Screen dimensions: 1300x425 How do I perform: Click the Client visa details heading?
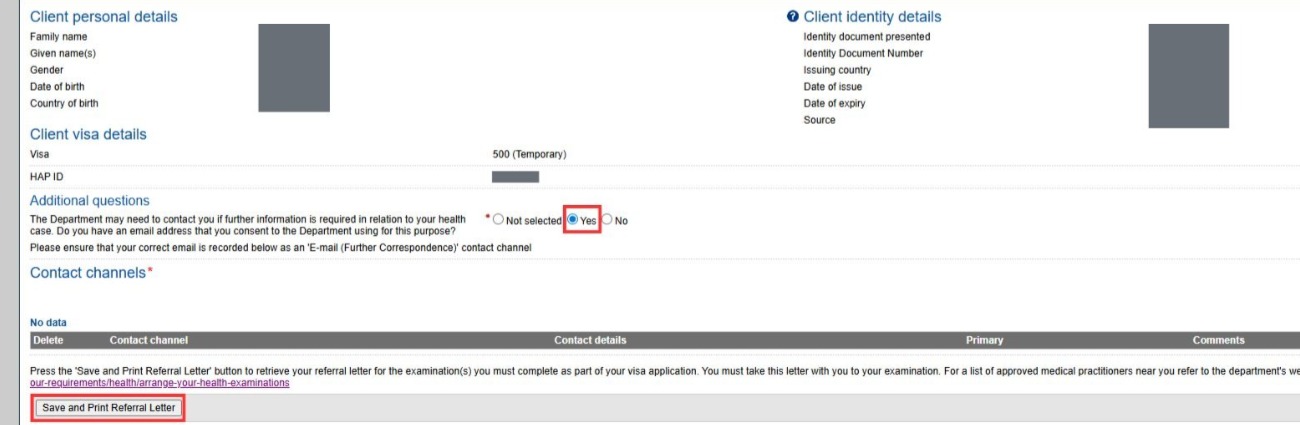point(88,134)
